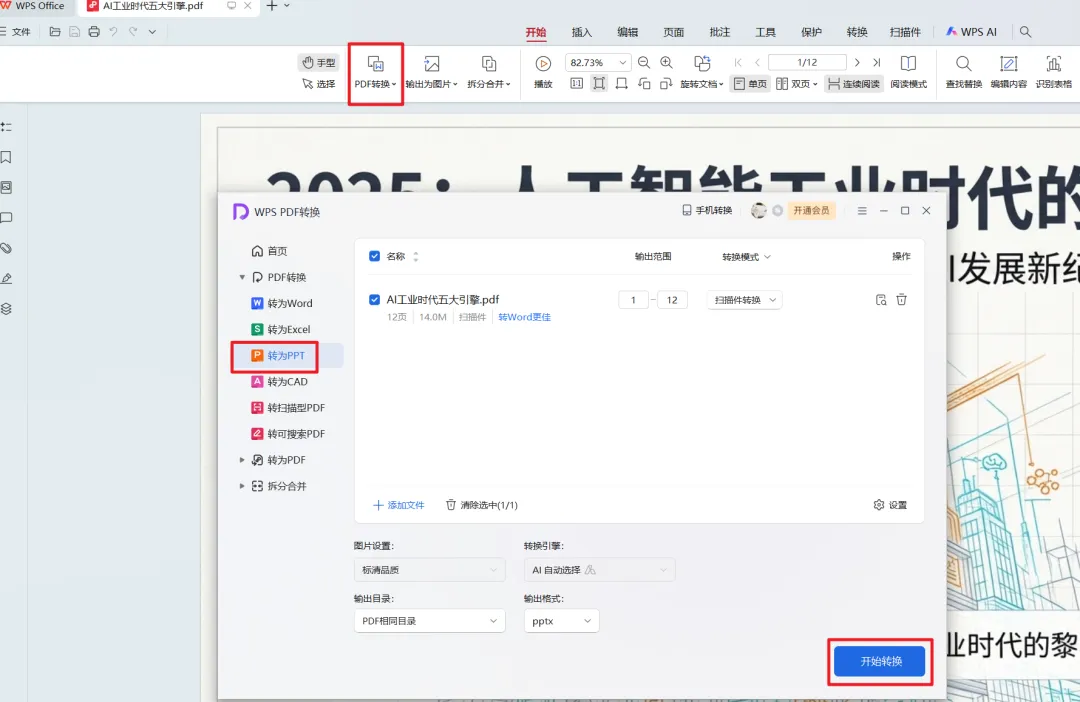
Task: Click the 识别表格 recognize table icon
Action: point(1054,64)
